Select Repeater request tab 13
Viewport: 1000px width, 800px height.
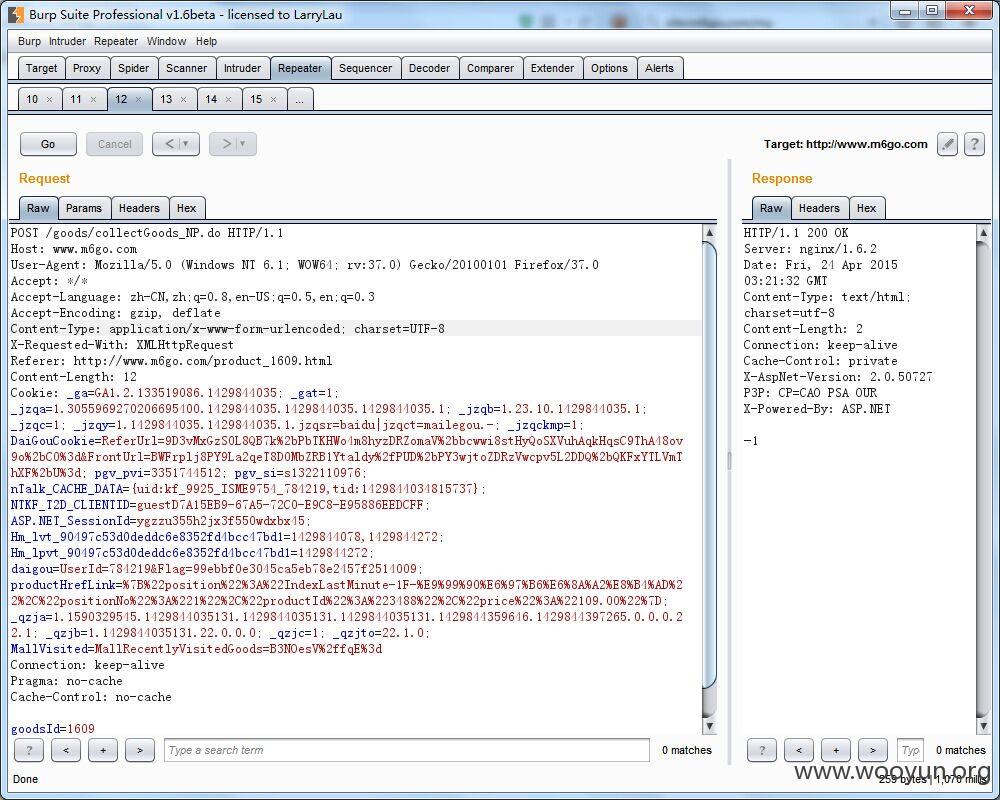coord(166,100)
